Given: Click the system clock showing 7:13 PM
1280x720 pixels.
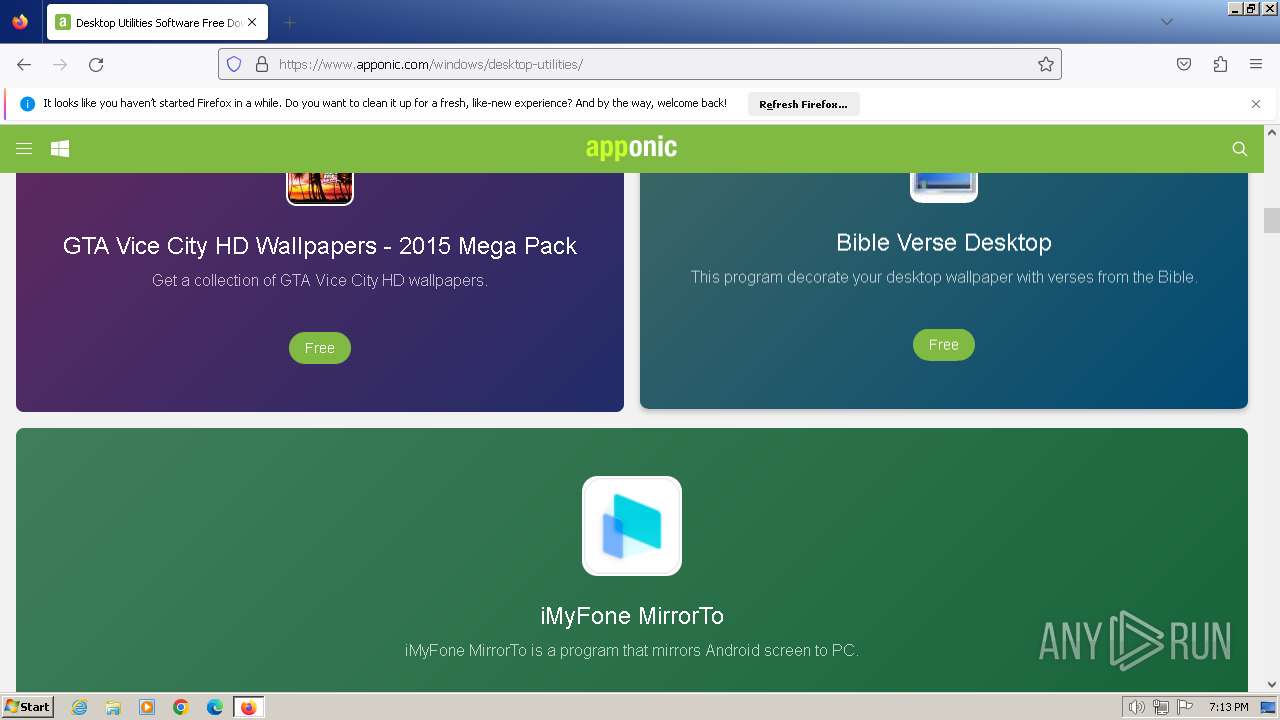Looking at the screenshot, I should 1228,707.
